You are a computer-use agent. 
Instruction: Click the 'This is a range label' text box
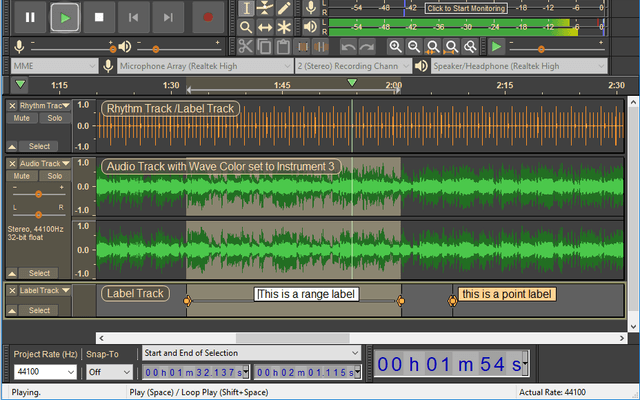tap(307, 294)
